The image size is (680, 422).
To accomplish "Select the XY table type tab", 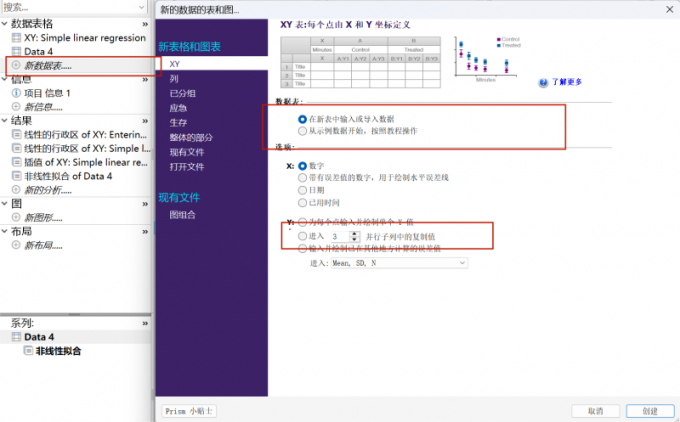I will coord(212,64).
